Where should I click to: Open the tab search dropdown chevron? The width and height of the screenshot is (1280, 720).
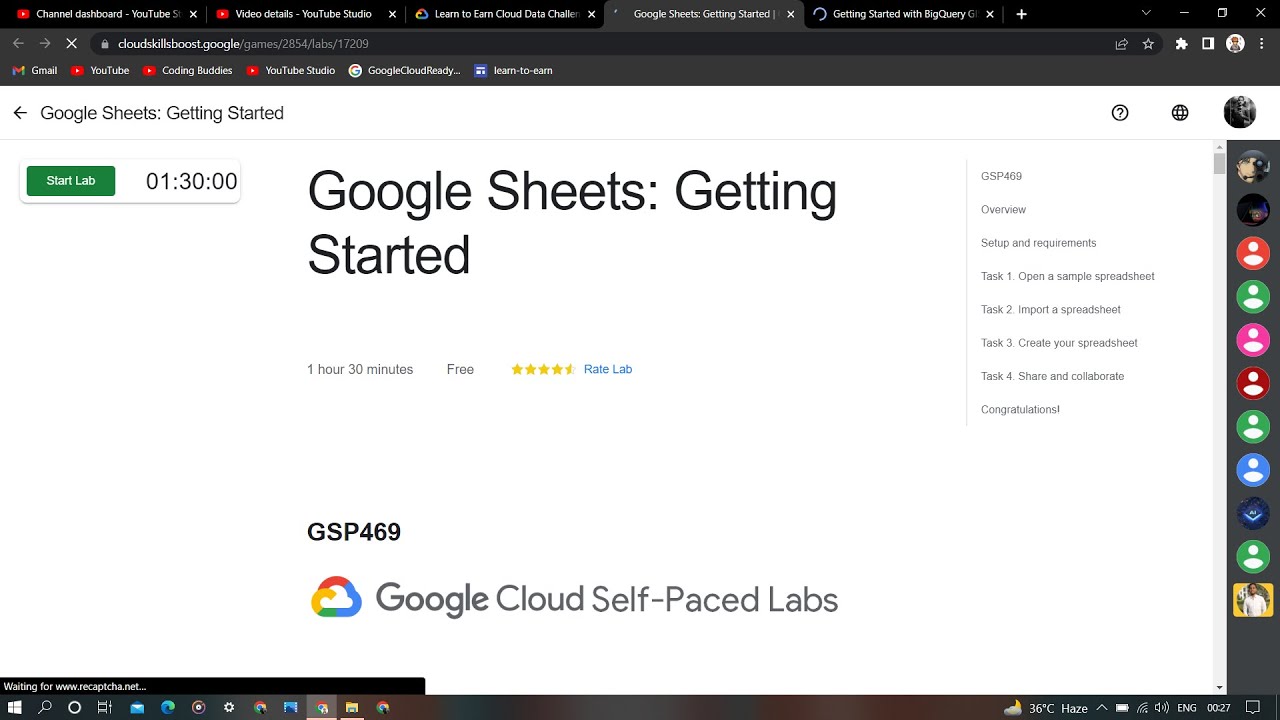[1146, 14]
